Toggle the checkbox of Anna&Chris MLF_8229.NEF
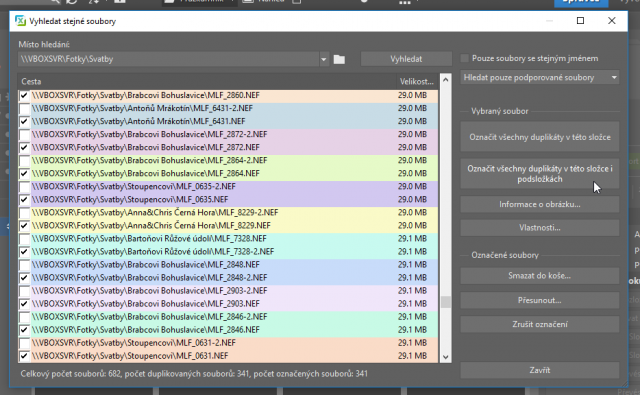This screenshot has height=395, width=640. click(x=24, y=226)
